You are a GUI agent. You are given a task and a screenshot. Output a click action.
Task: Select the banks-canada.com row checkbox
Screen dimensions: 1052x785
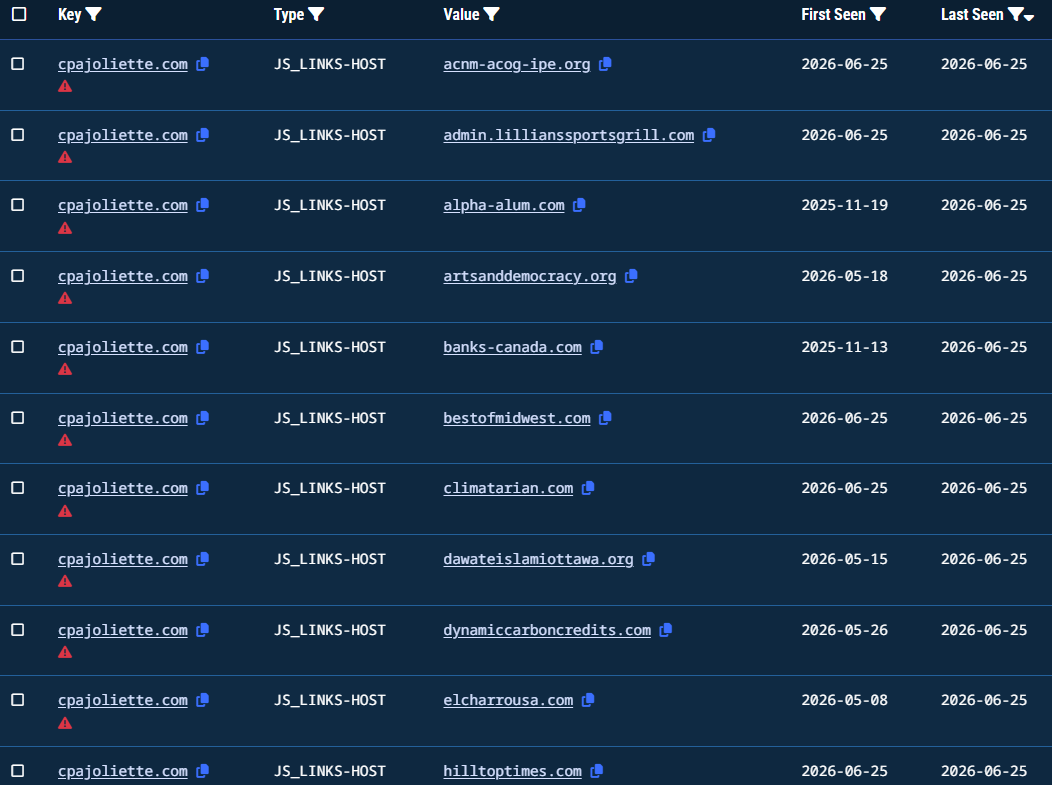(x=18, y=347)
